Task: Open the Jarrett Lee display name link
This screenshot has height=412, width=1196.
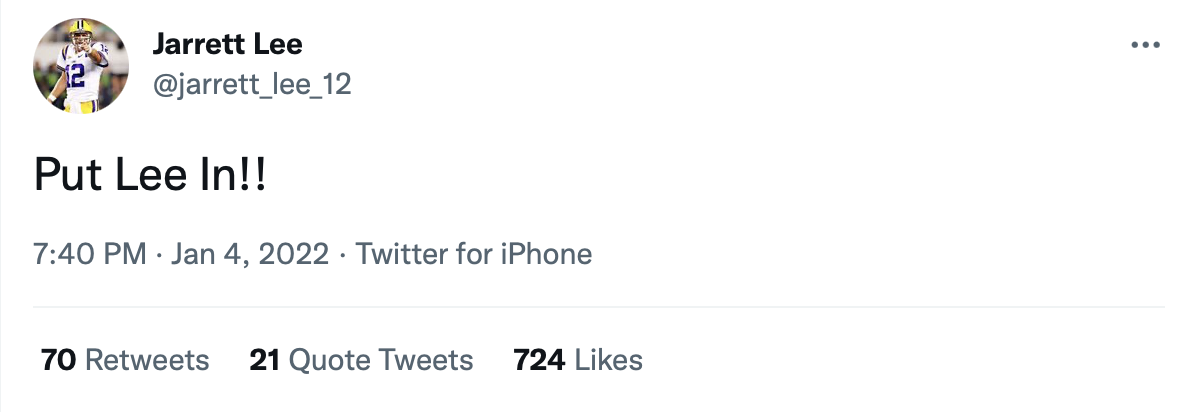Action: click(227, 44)
